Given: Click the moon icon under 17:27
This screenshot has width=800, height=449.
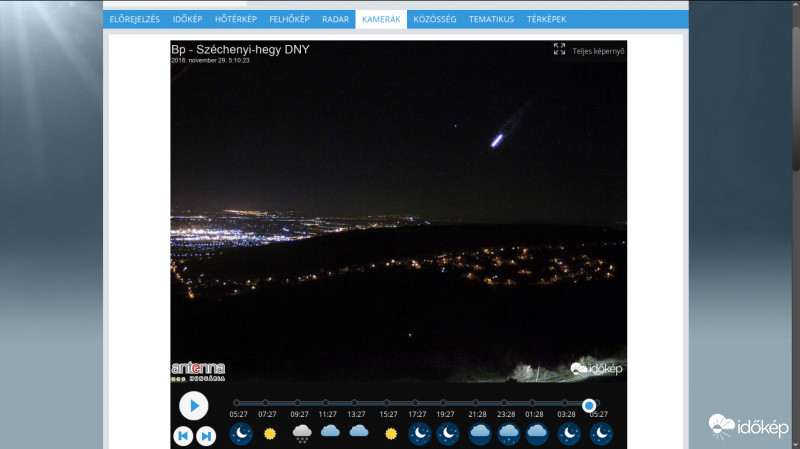Looking at the screenshot, I should click(420, 434).
